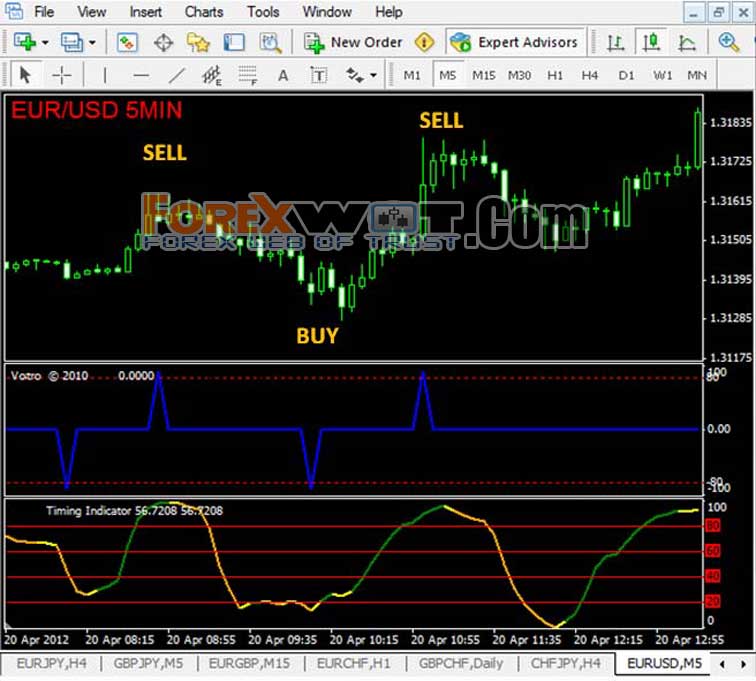This screenshot has width=756, height=681.
Task: Switch to EURGBP,M15 chart tab
Action: pyautogui.click(x=249, y=664)
